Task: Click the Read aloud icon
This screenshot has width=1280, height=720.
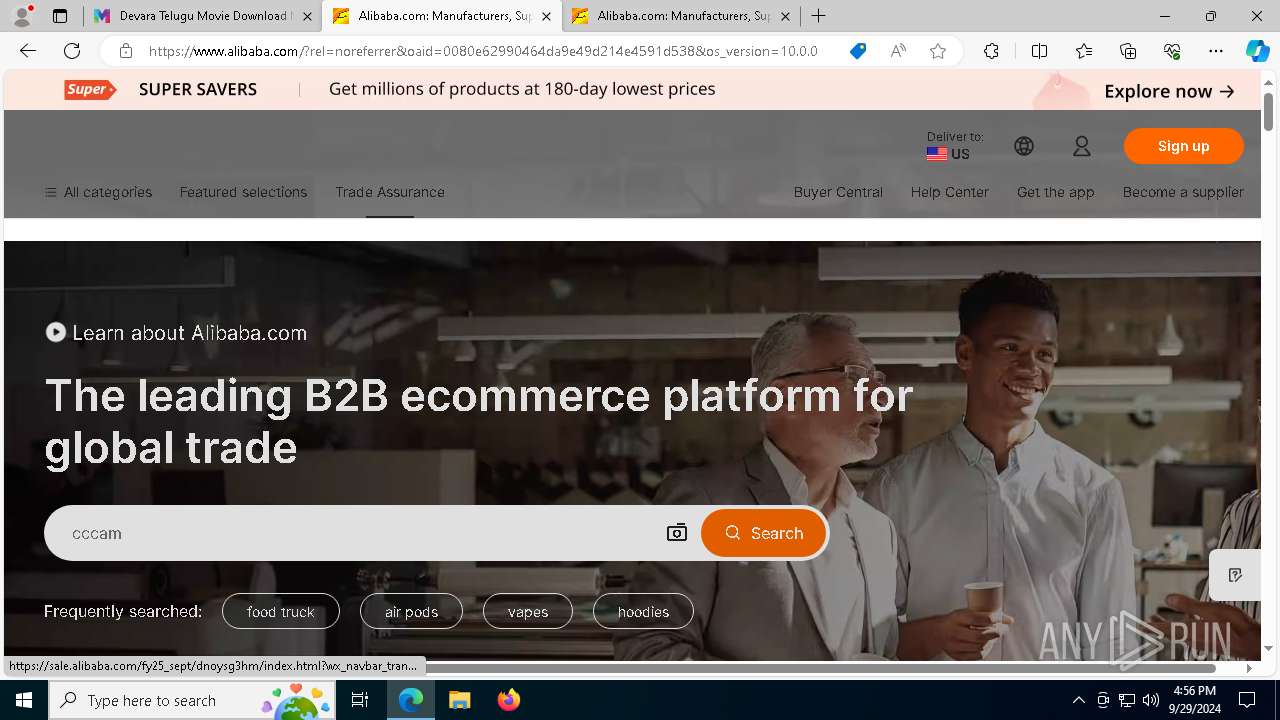Action: point(898,51)
